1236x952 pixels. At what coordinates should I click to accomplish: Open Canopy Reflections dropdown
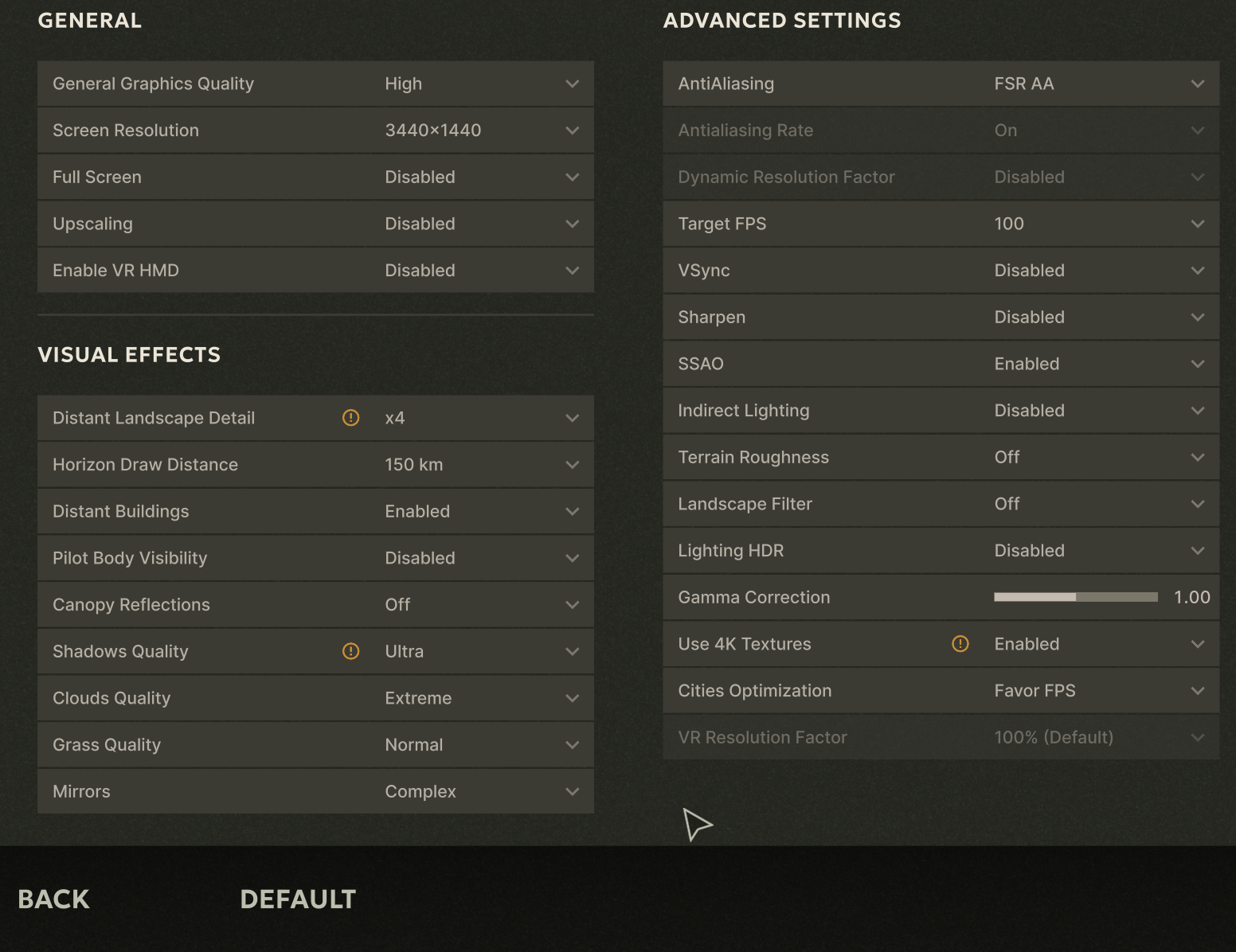tap(315, 605)
